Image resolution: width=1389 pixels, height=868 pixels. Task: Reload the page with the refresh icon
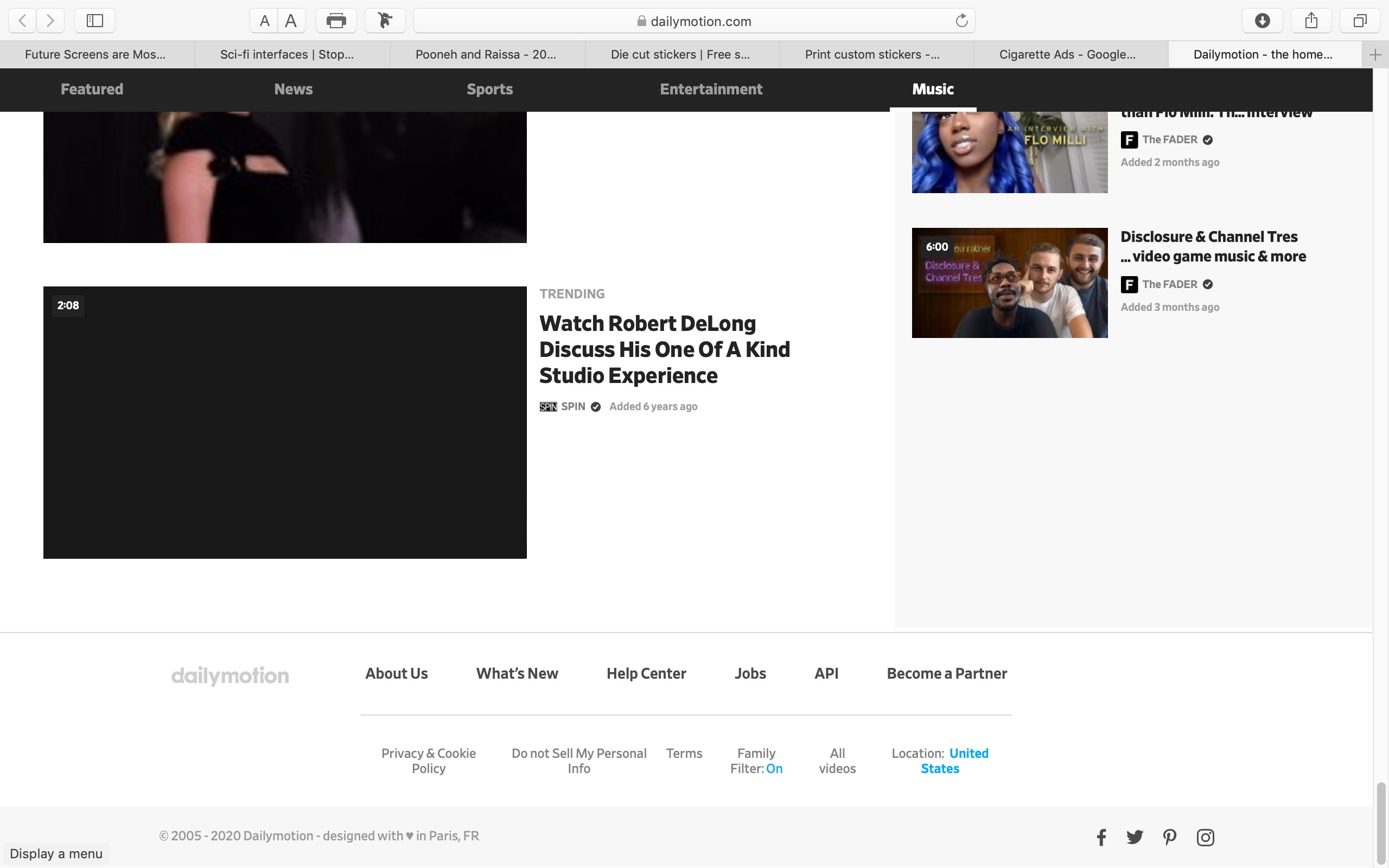[961, 21]
